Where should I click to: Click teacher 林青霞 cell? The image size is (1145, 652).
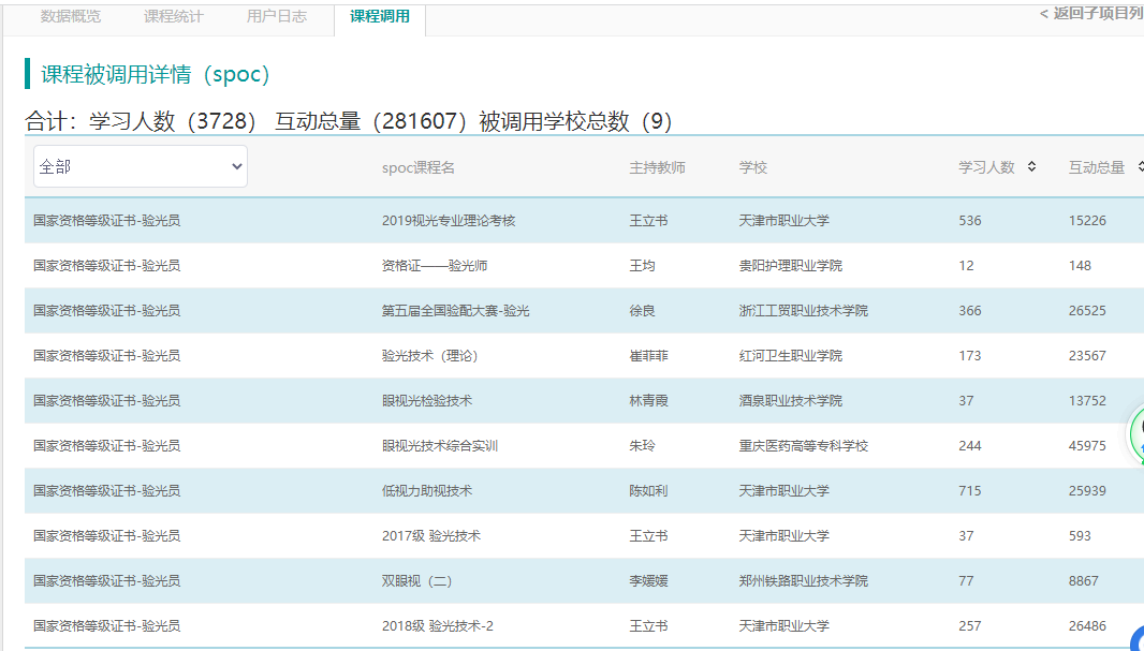point(649,401)
